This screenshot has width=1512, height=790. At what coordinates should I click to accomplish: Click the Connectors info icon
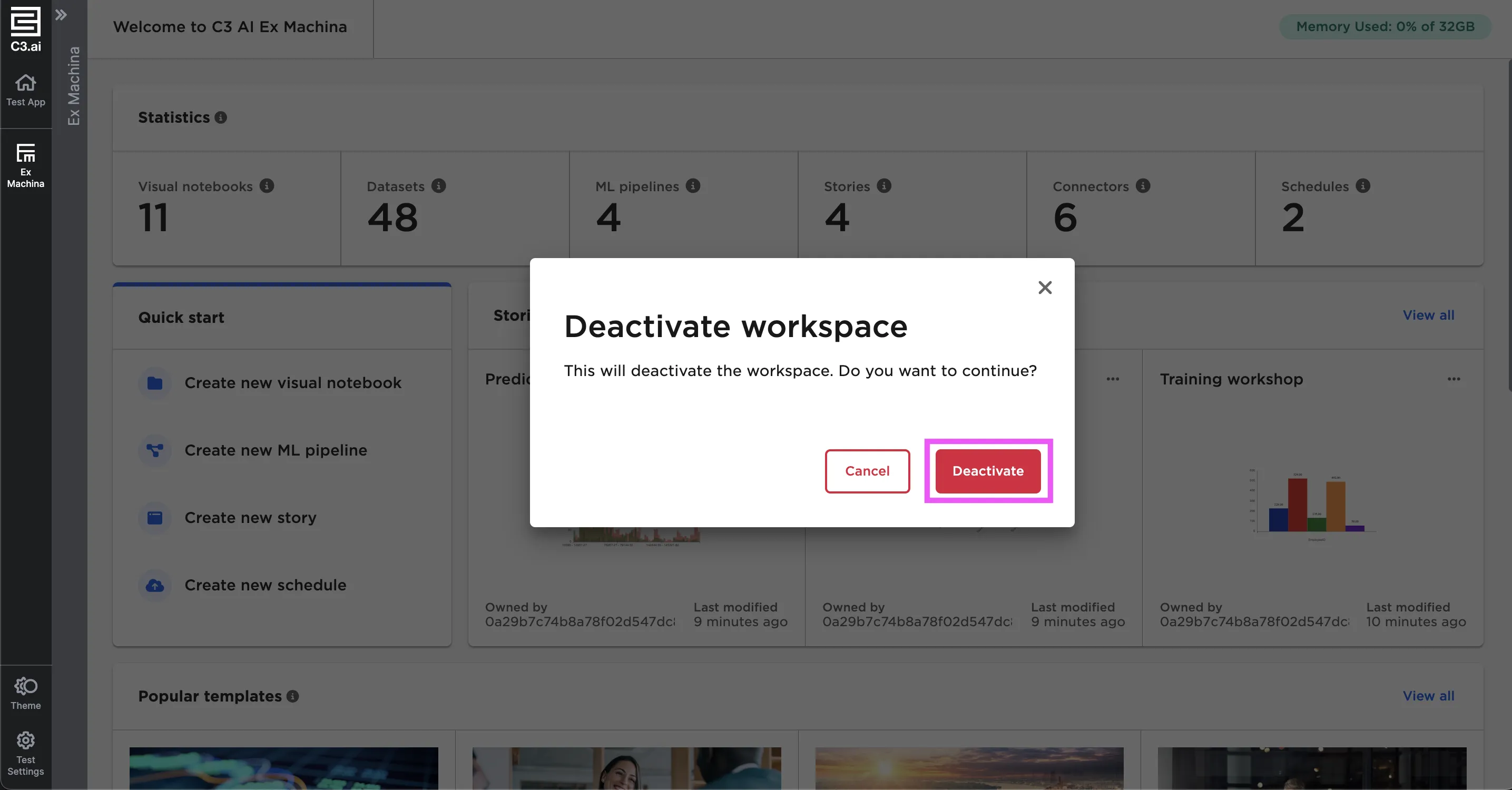pos(1143,186)
